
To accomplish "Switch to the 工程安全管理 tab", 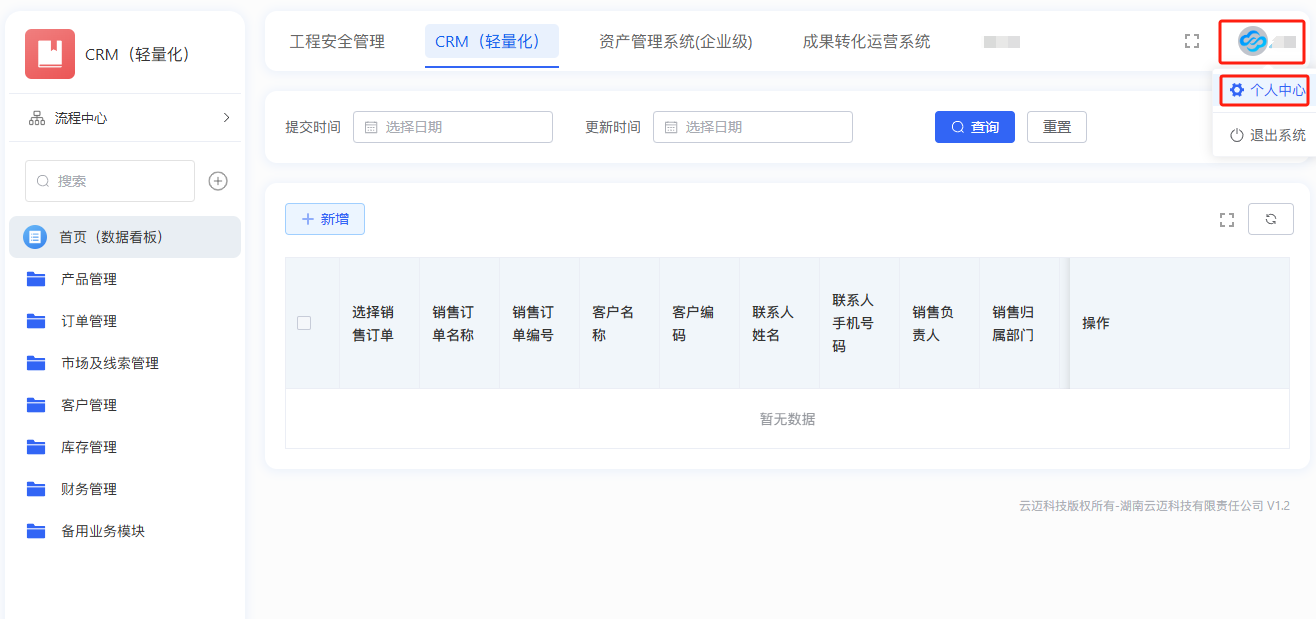I will click(x=337, y=41).
